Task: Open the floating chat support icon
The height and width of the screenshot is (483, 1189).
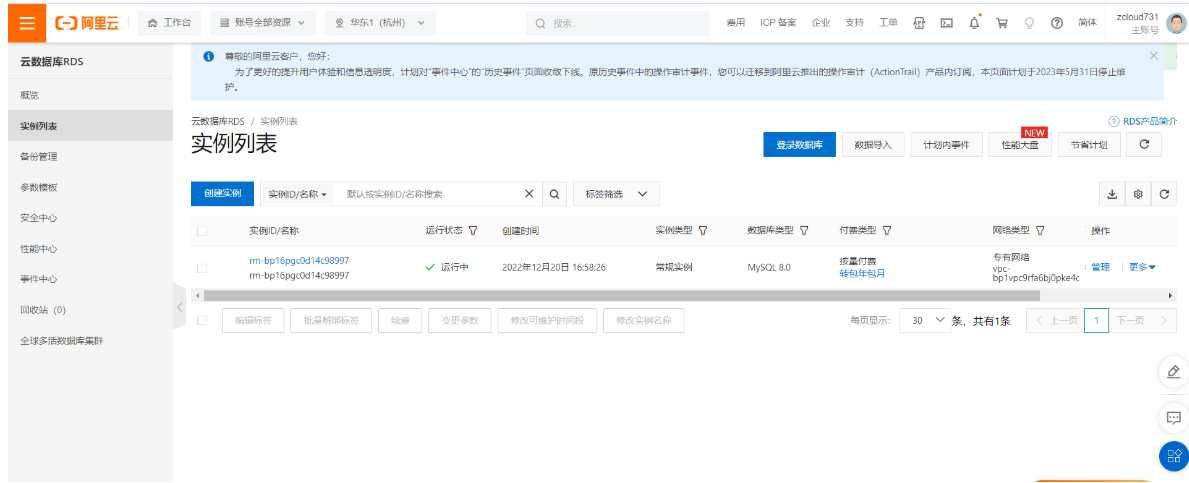Action: pyautogui.click(x=1173, y=418)
